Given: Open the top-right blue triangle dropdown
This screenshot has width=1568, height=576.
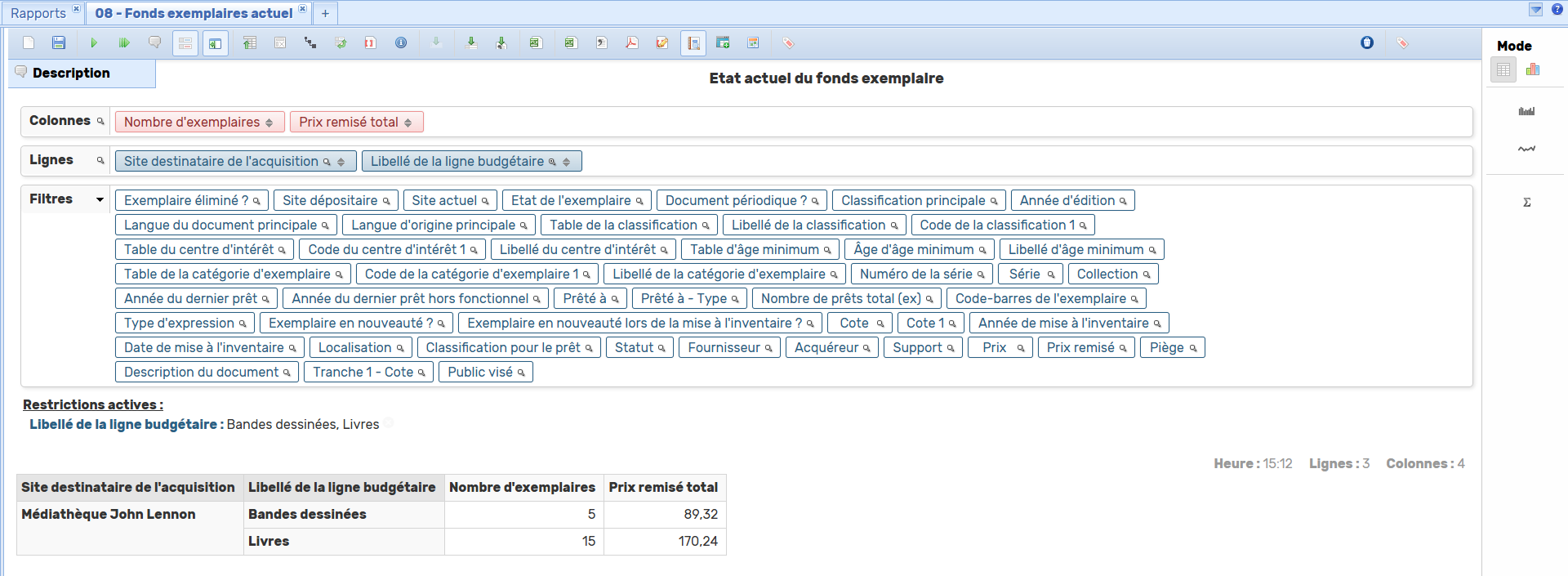Looking at the screenshot, I should 1535,10.
